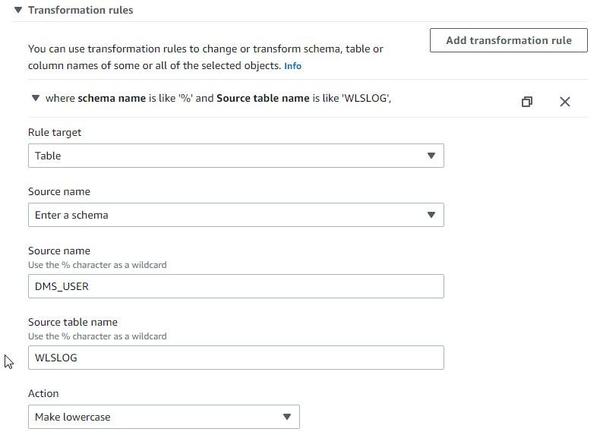The image size is (600, 435).
Task: Focus the DMS_USER source name field
Action: pos(235,286)
